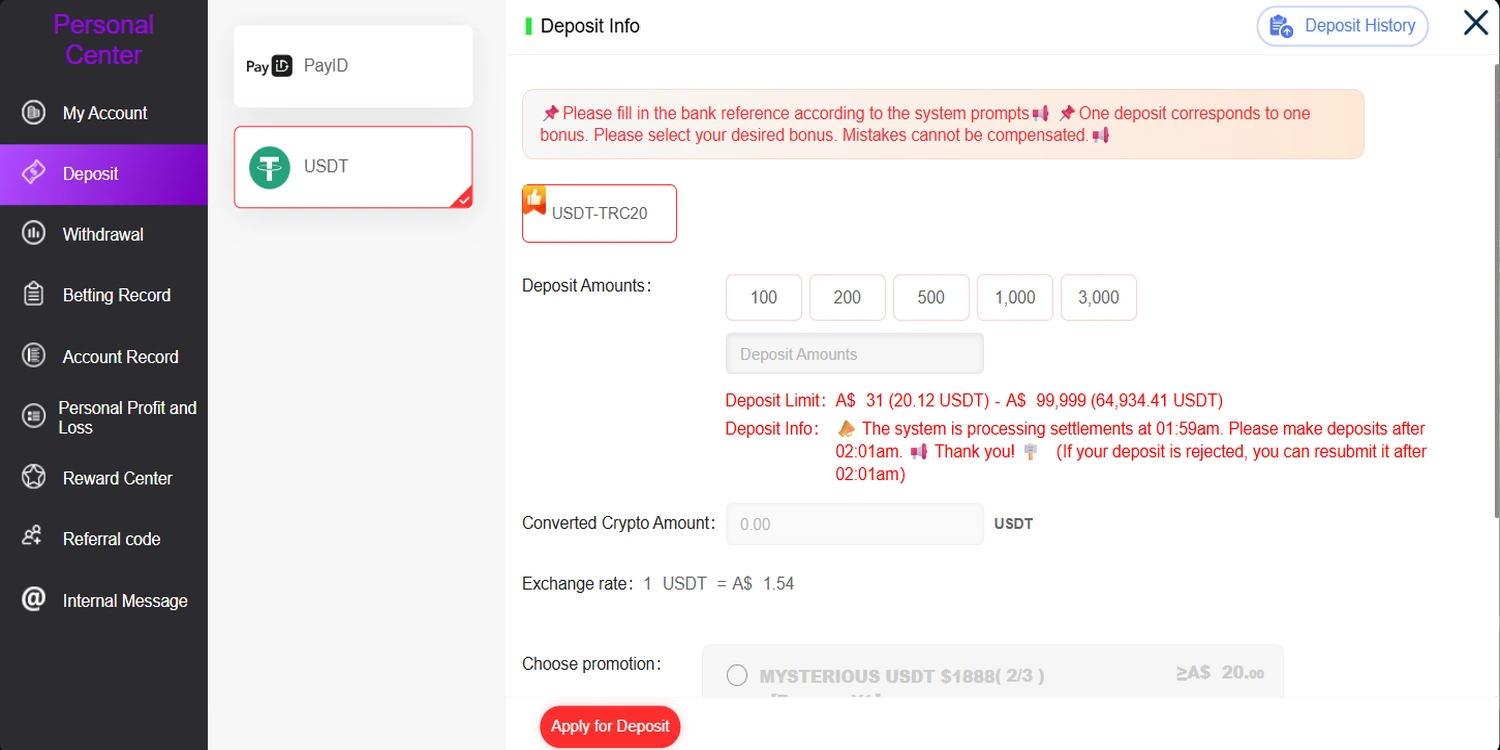Select PayID payment method card

click(x=353, y=66)
